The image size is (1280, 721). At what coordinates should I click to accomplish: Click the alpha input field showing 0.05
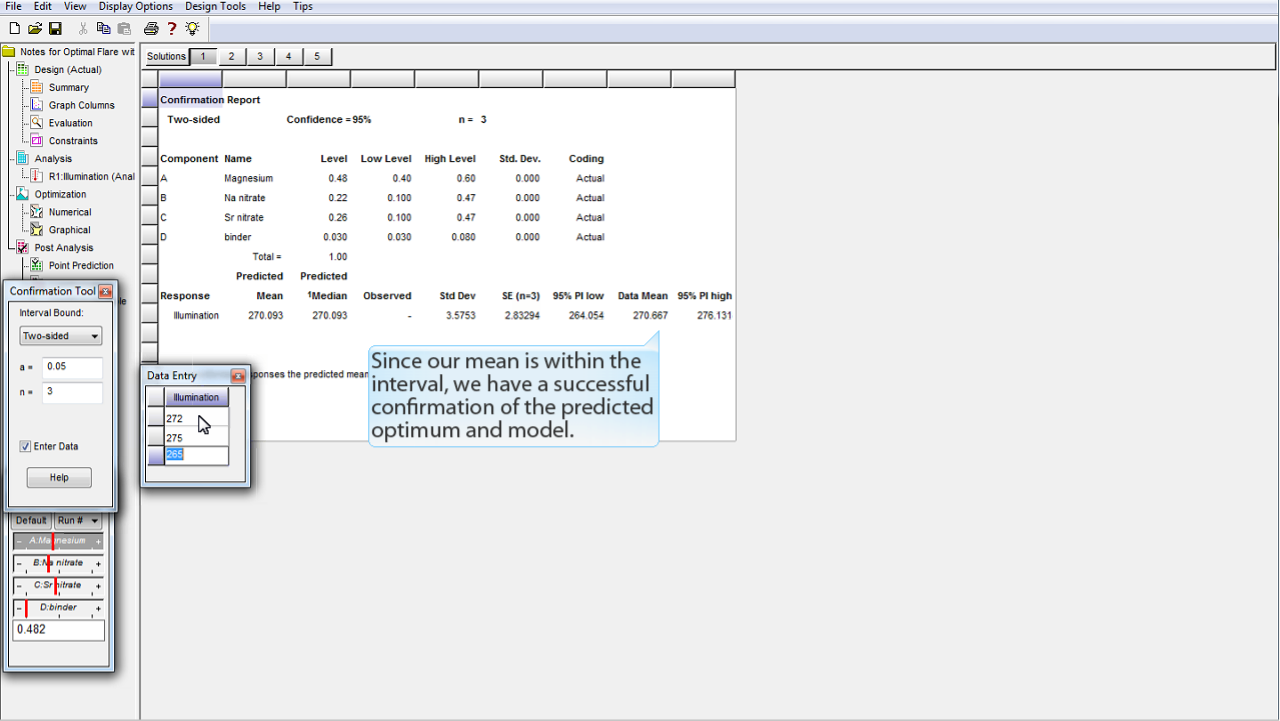(x=73, y=367)
